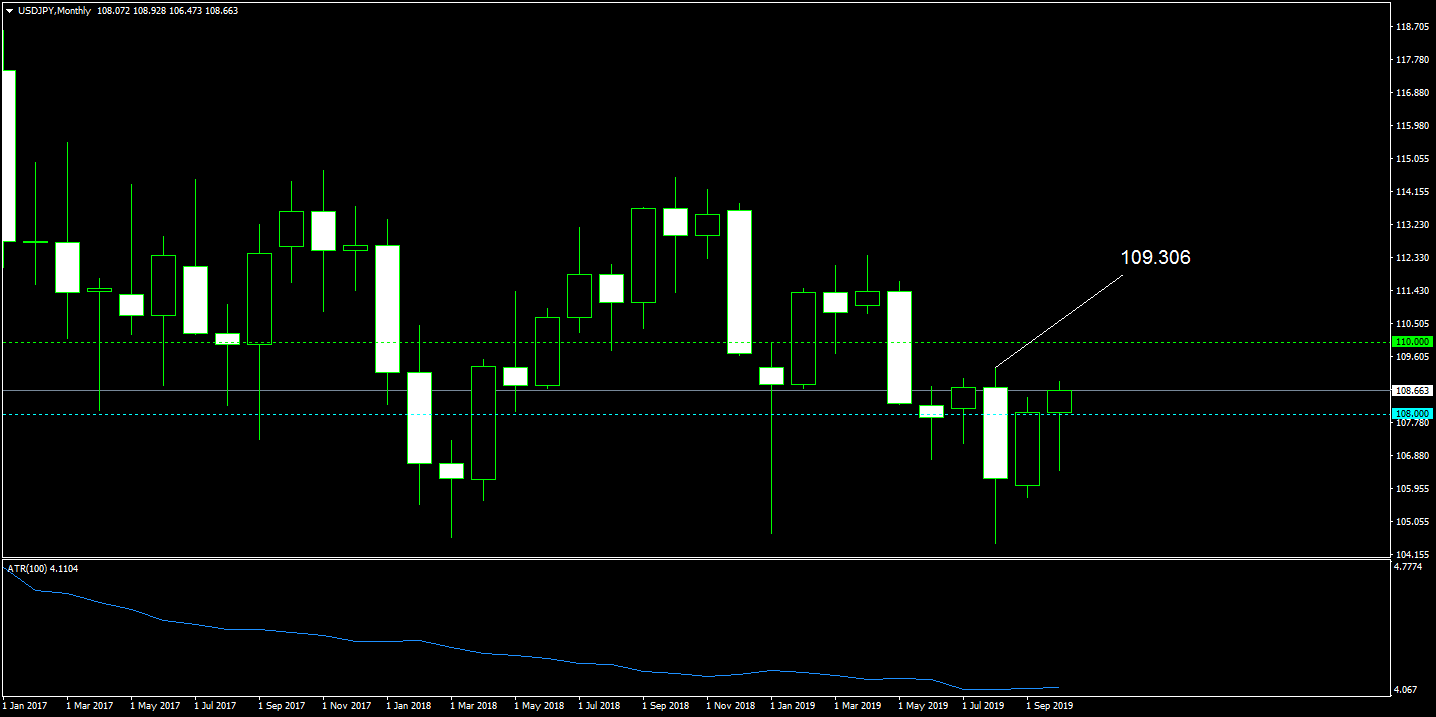Click the 104.155 price axis label

tap(1411, 555)
